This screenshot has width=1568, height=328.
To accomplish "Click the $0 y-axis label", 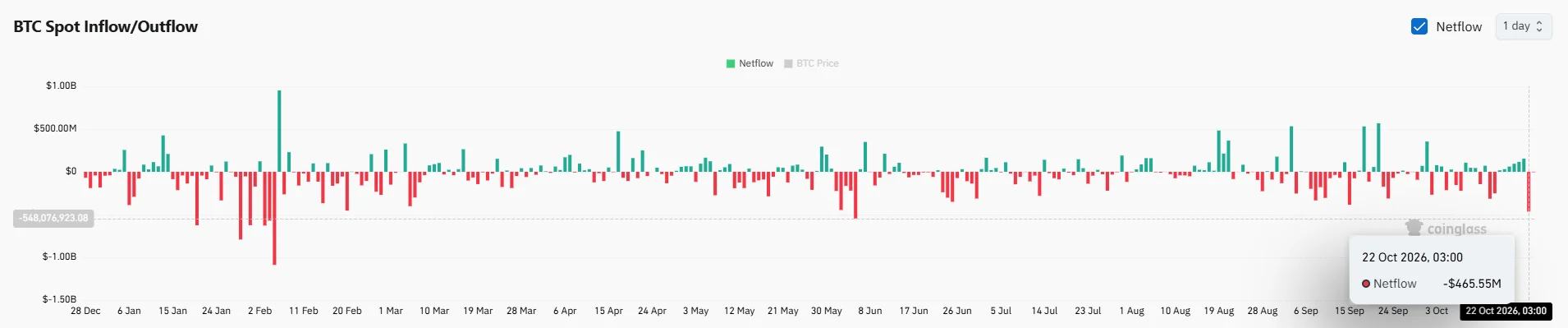I will point(71,171).
